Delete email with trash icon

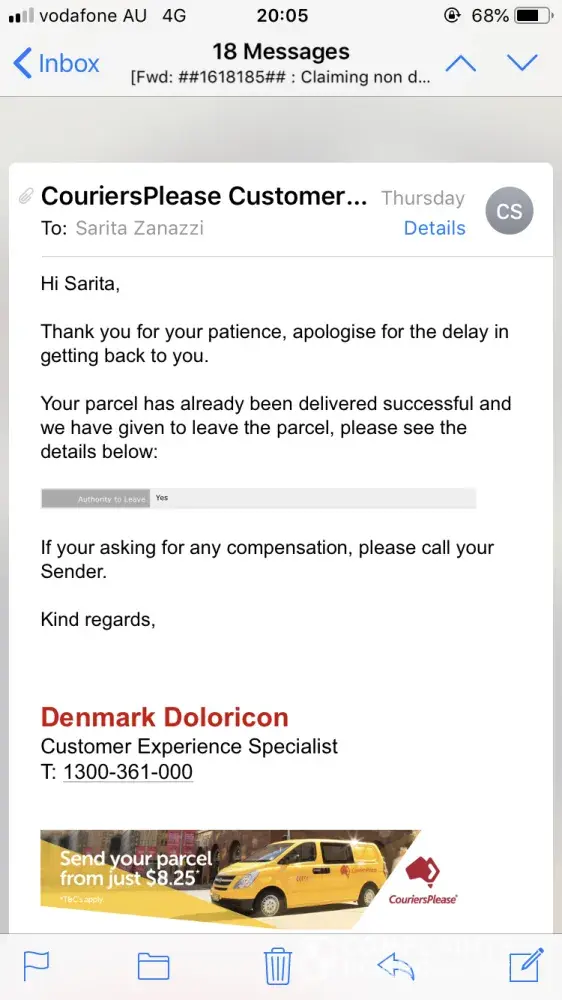tap(278, 966)
